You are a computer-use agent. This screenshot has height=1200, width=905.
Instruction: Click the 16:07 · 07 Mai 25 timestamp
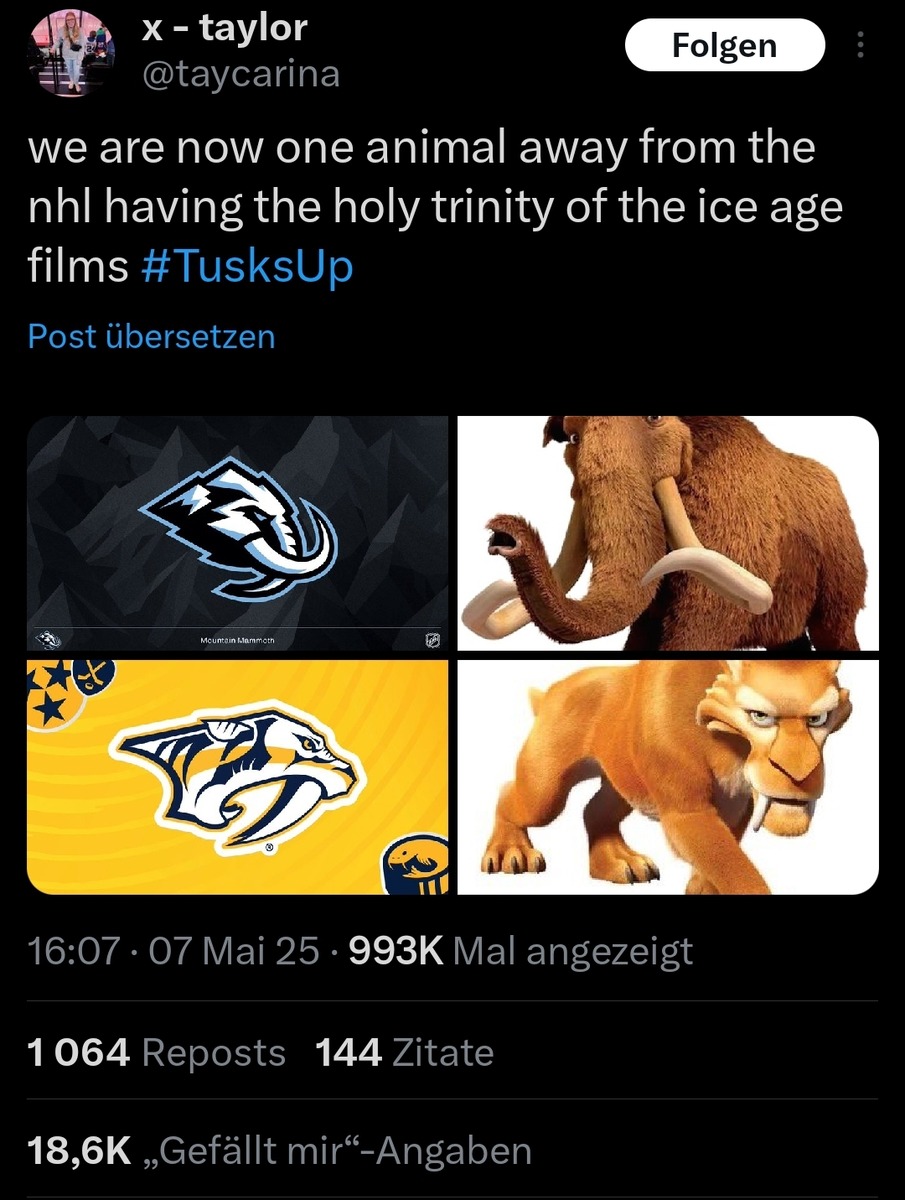pyautogui.click(x=167, y=951)
